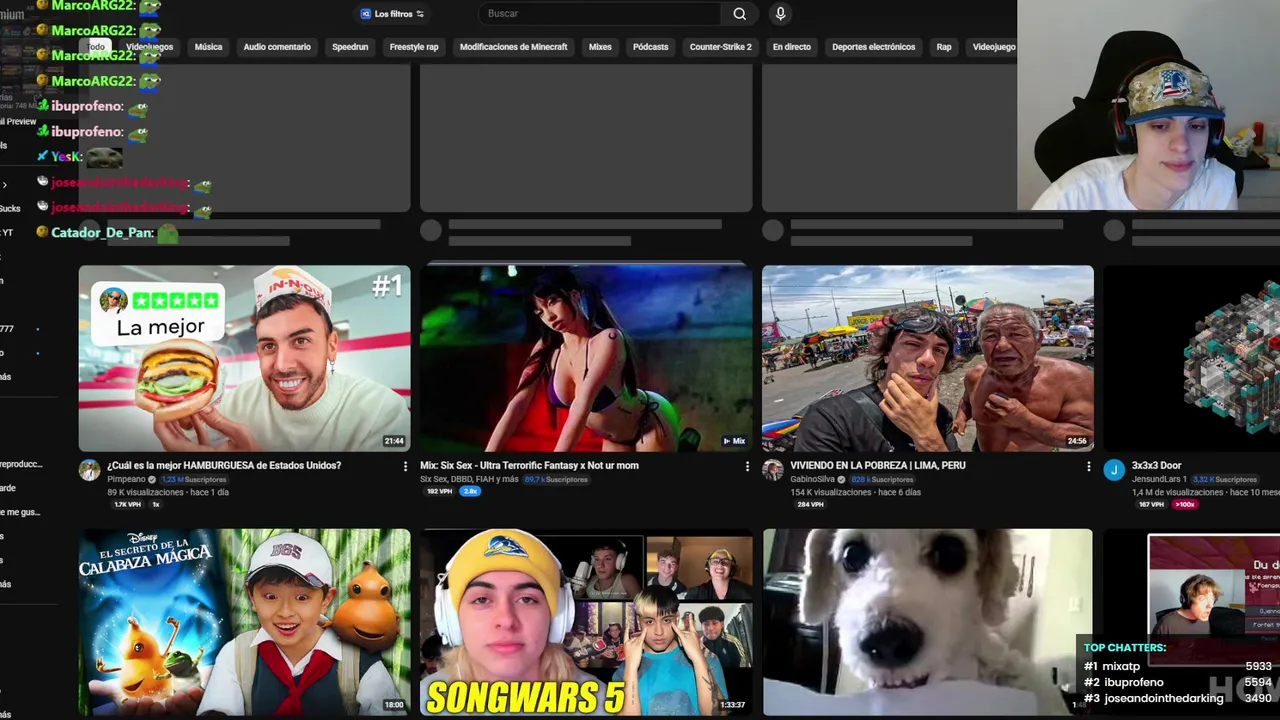The image size is (1280, 720).
Task: Open title Mix: Six Sex - Ultra Terrorific Fantasy
Action: (529, 465)
